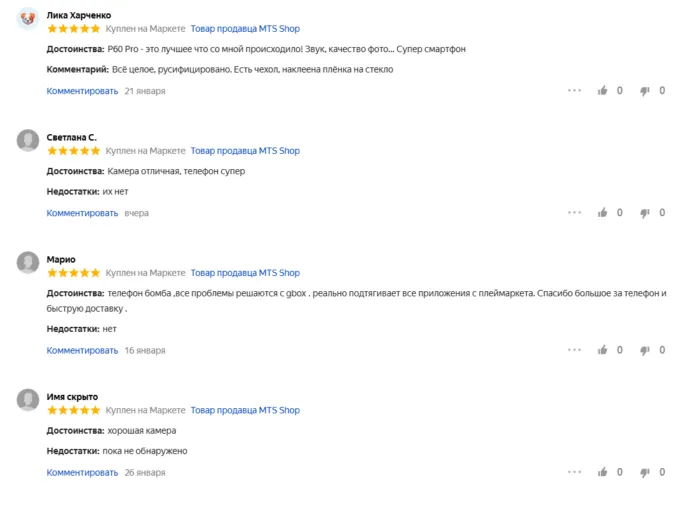Open more options on Лика Харченко's review
Image resolution: width=680 pixels, height=510 pixels.
click(574, 91)
